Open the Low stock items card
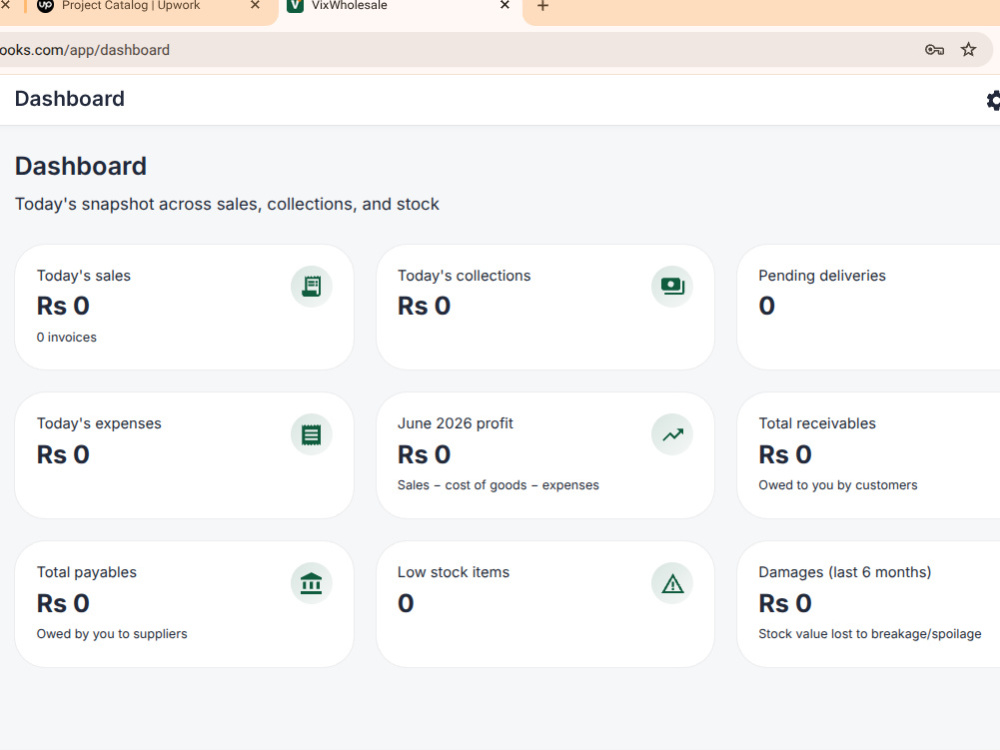Image resolution: width=1000 pixels, height=750 pixels. pyautogui.click(x=545, y=604)
